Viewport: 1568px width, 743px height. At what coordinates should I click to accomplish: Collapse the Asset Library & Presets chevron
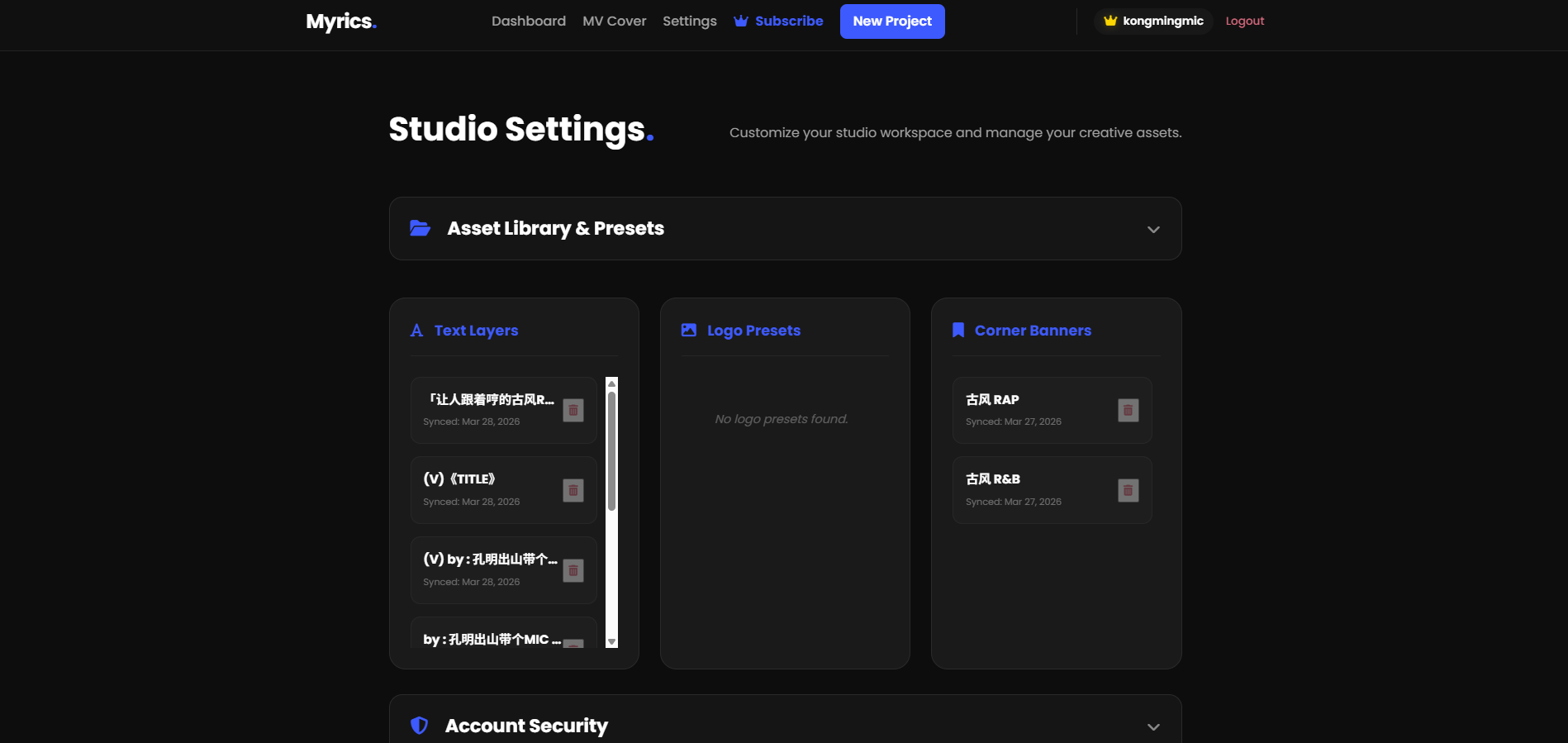[1153, 230]
